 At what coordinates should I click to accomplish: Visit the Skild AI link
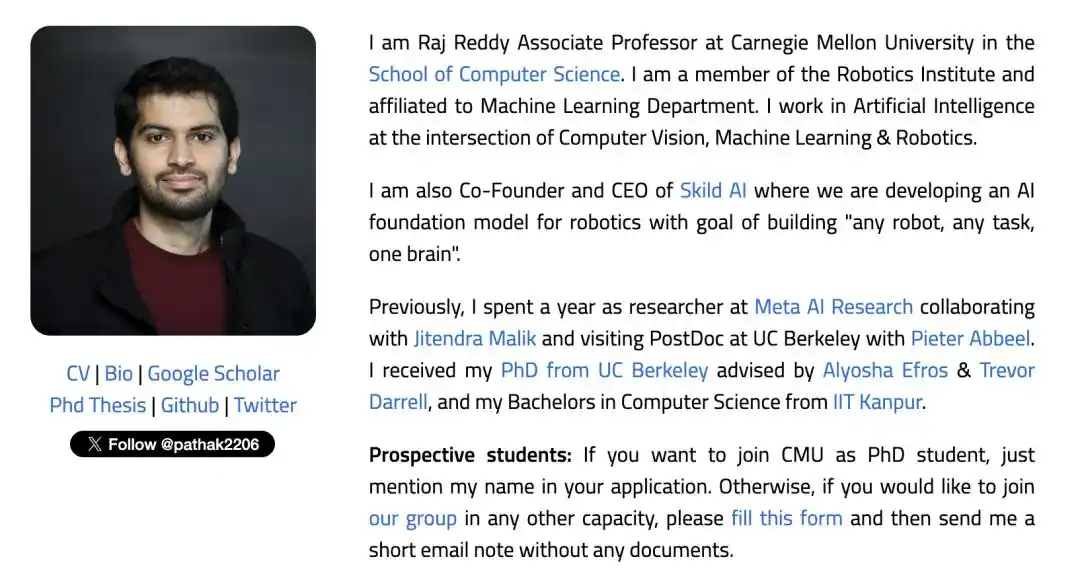point(713,191)
